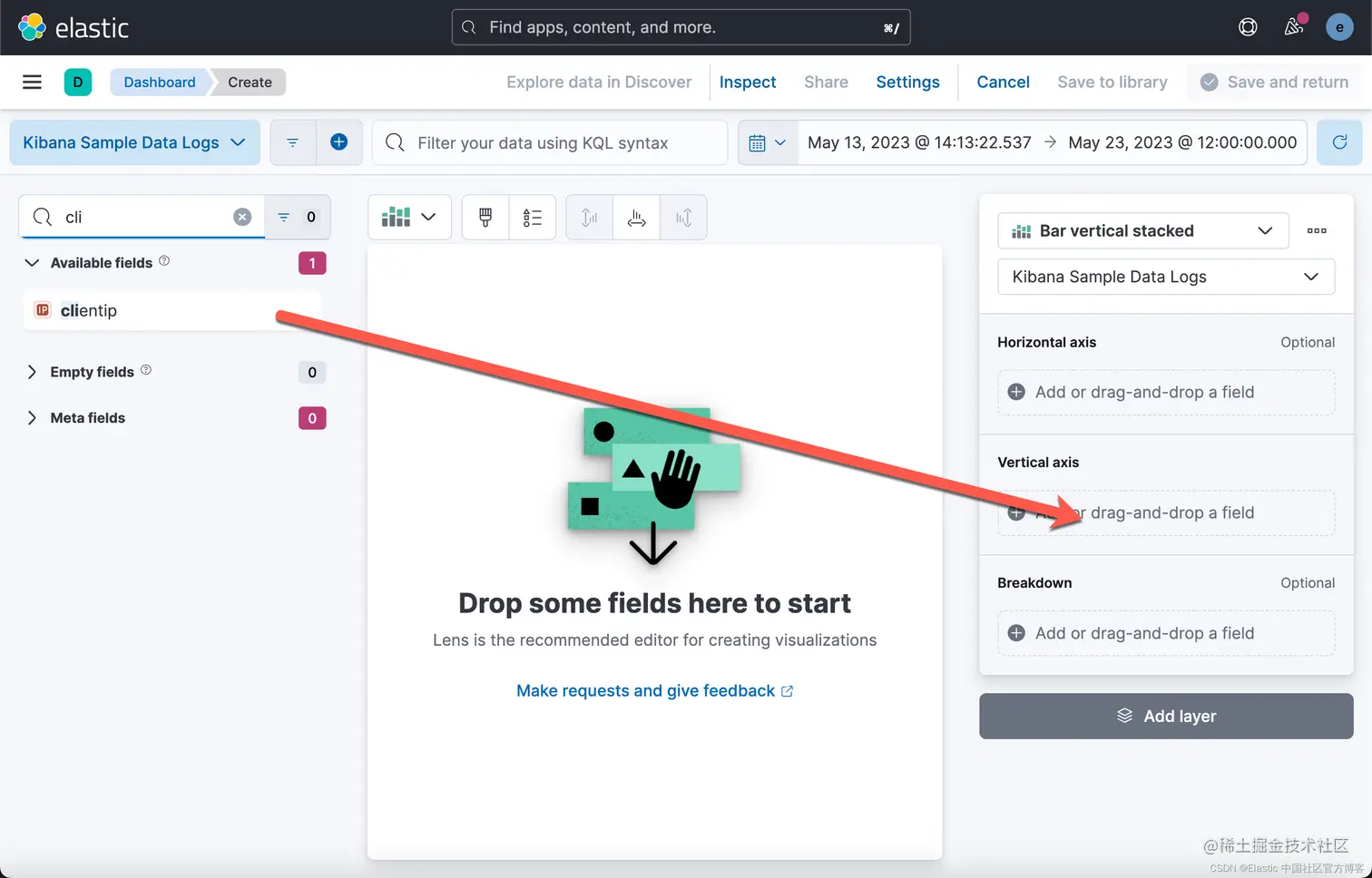This screenshot has width=1372, height=878.
Task: Open the newsfeed celebration icon
Action: (x=1294, y=27)
